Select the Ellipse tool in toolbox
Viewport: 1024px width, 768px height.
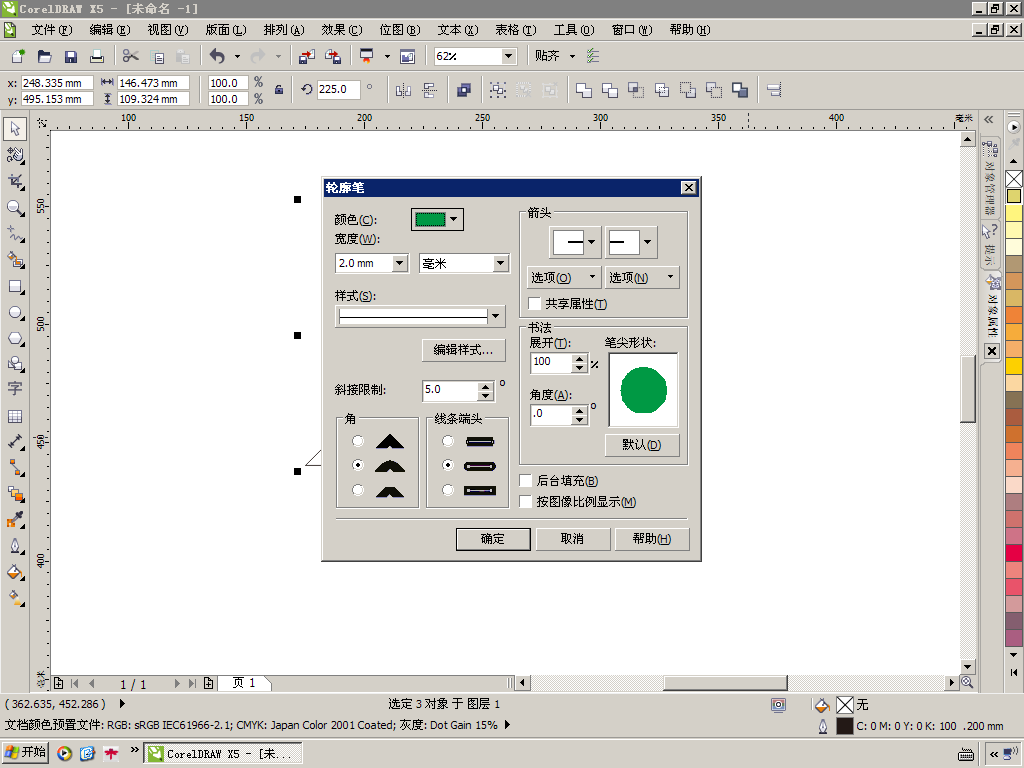point(15,312)
